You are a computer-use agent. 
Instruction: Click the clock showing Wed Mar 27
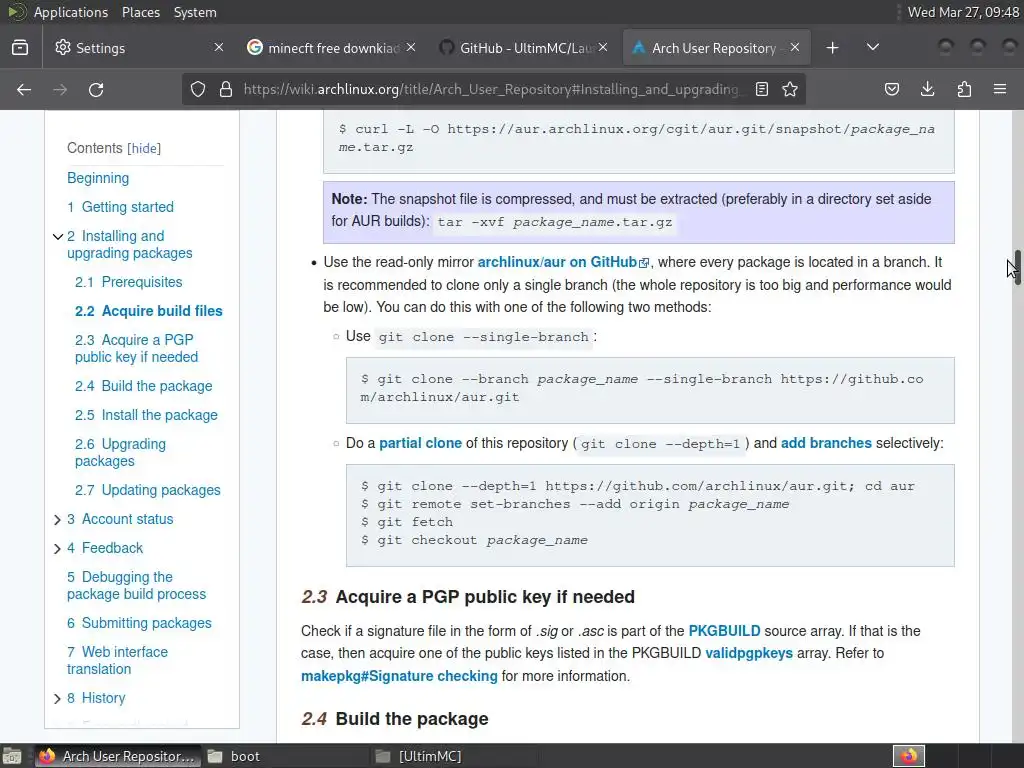click(963, 12)
